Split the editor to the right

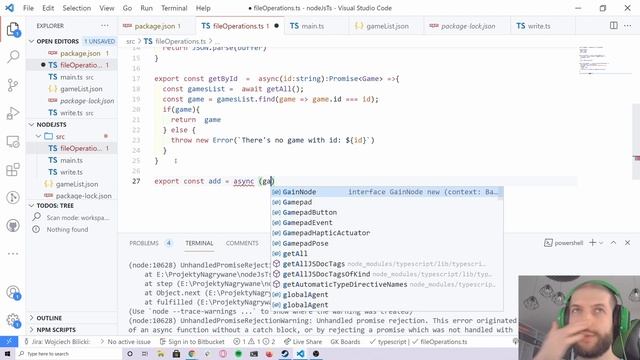613,26
